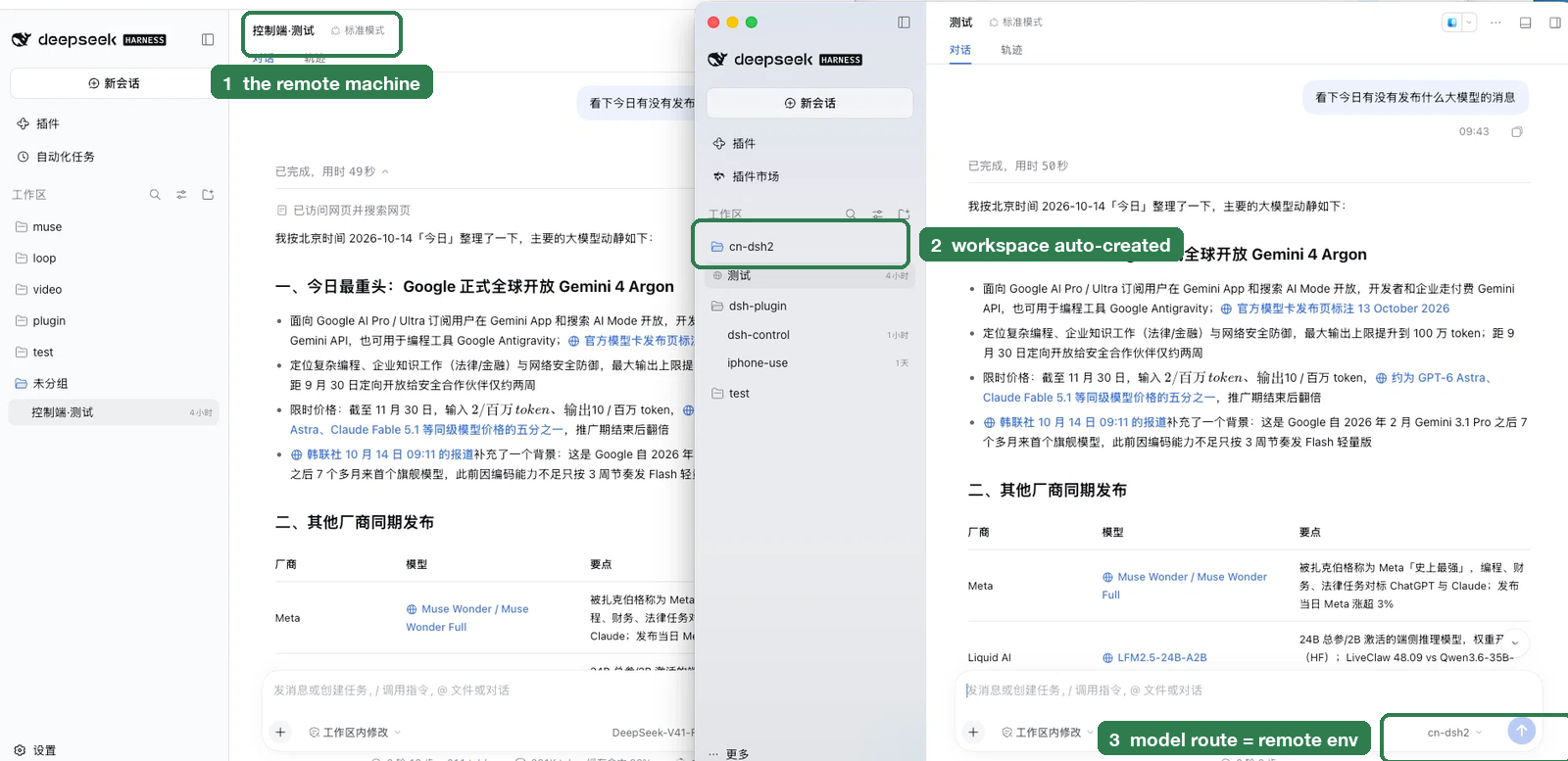Focus the front window message input
The height and width of the screenshot is (761, 1568).
pyautogui.click(x=1245, y=690)
